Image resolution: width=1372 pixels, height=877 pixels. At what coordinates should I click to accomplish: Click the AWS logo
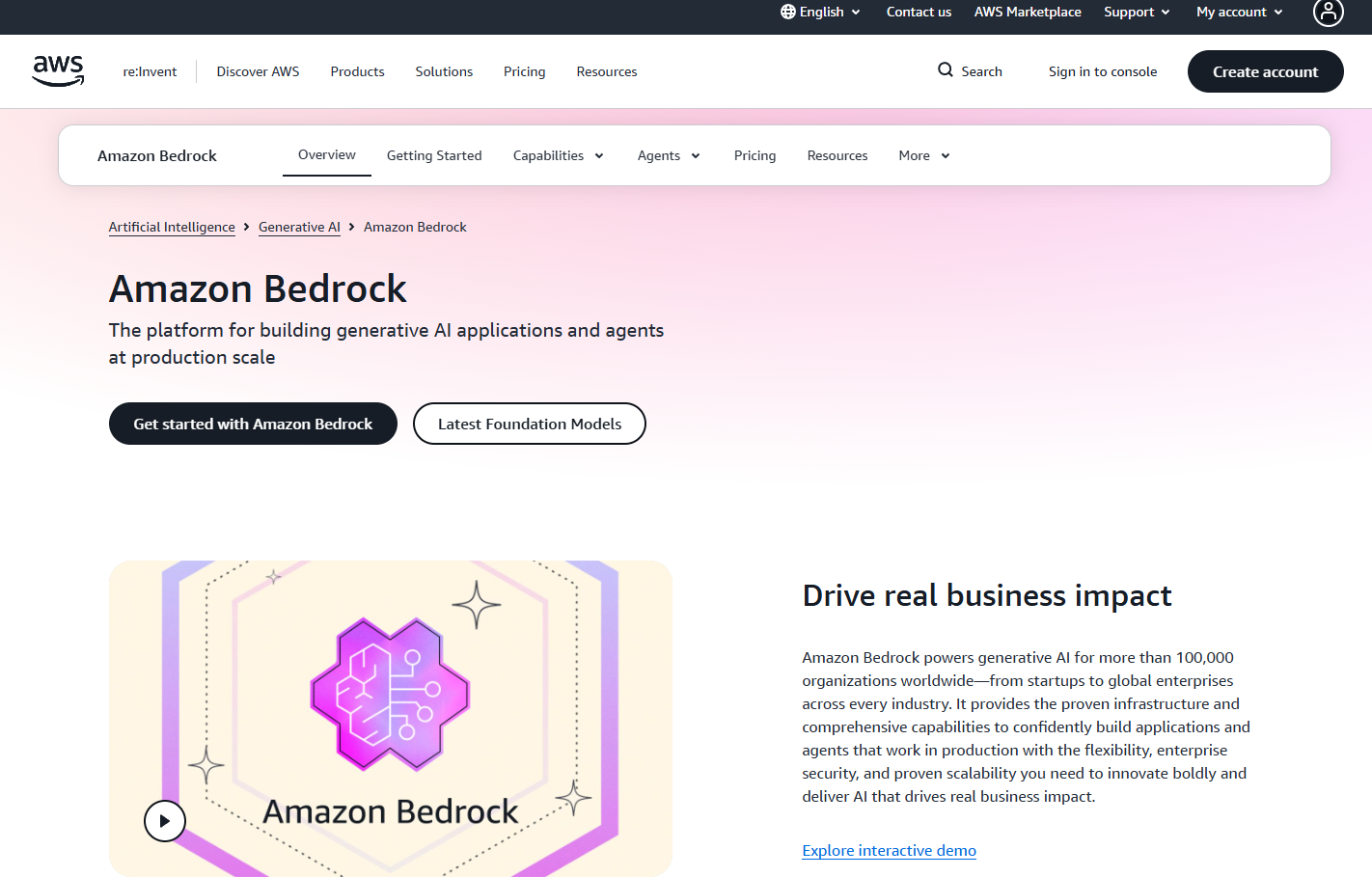(58, 70)
